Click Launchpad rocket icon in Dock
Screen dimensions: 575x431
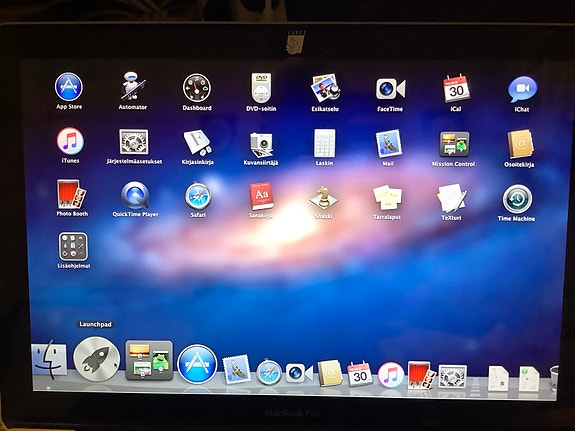96,359
